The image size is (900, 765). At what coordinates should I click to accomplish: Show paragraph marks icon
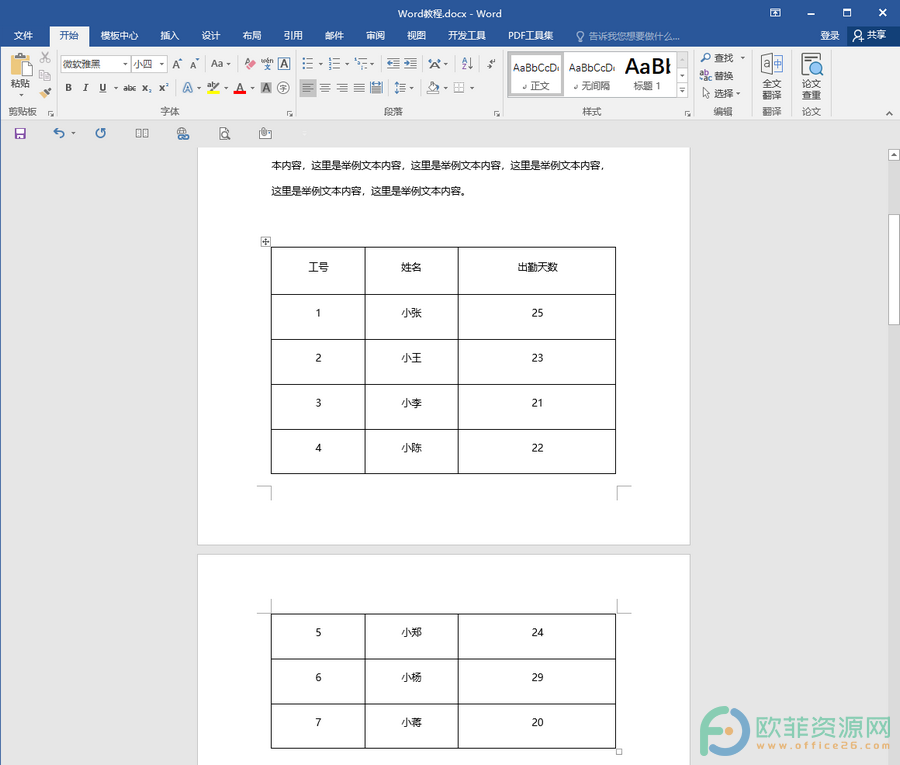tap(491, 64)
